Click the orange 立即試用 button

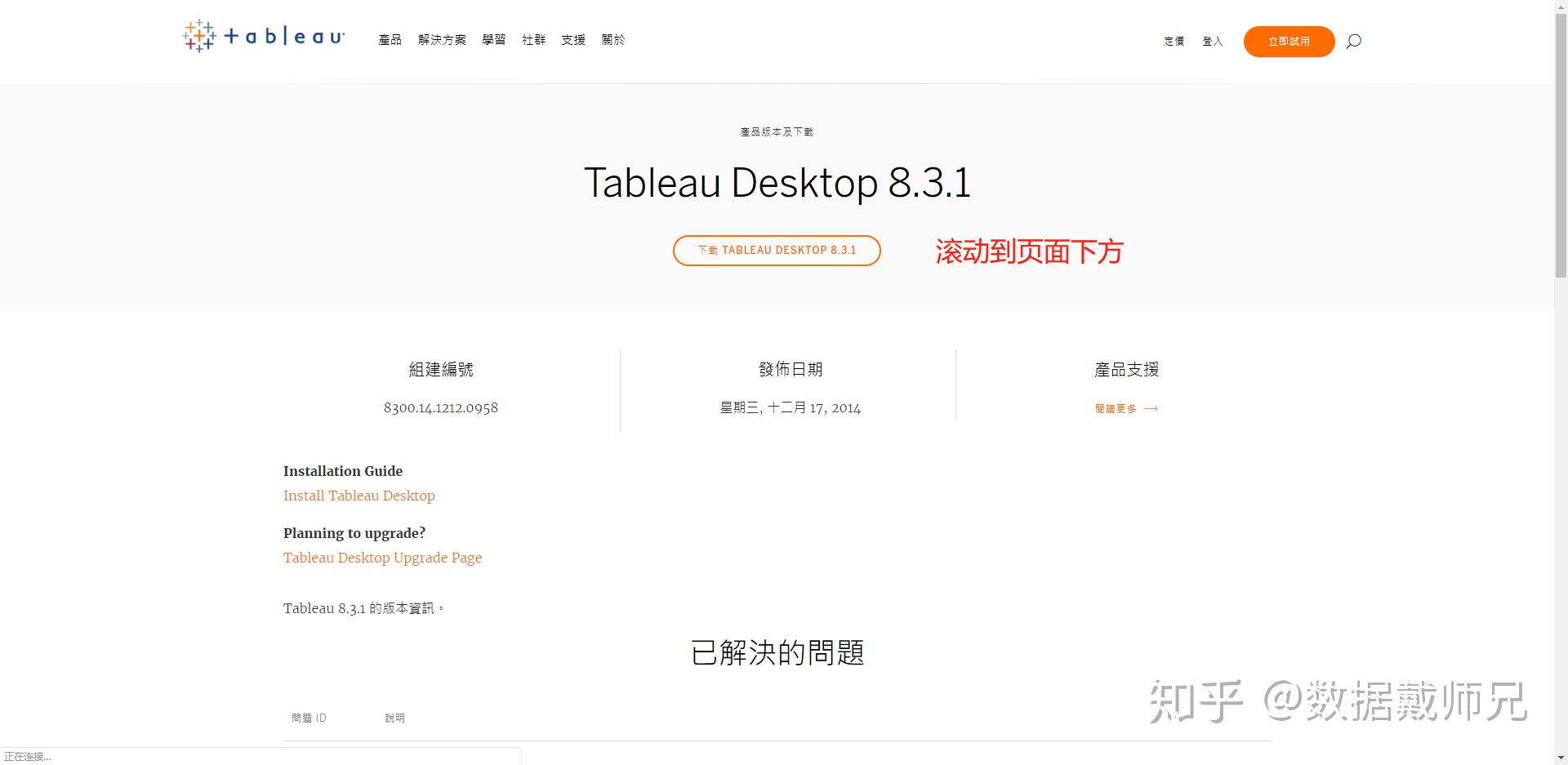tap(1289, 42)
